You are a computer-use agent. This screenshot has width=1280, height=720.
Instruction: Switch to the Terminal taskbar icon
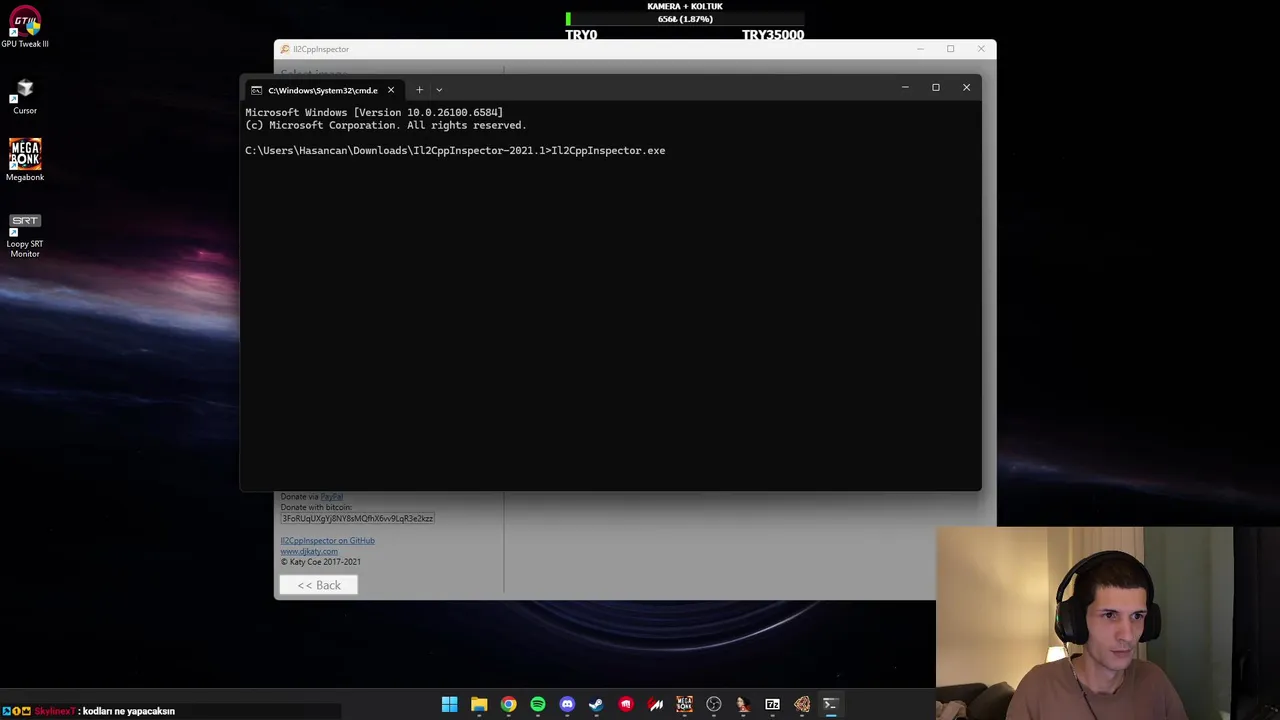tap(830, 704)
